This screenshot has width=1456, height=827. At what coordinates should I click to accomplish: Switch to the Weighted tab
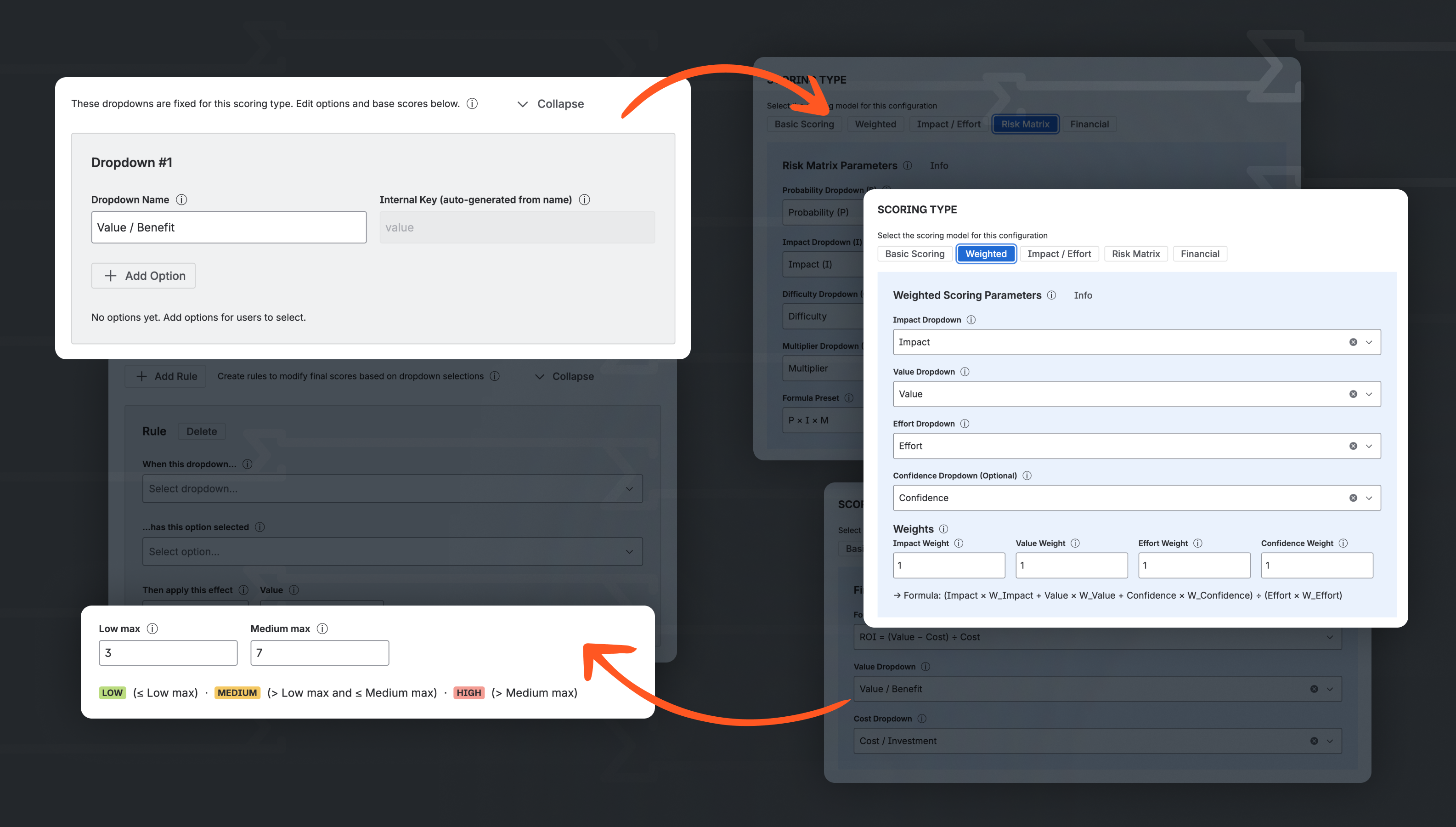[986, 253]
